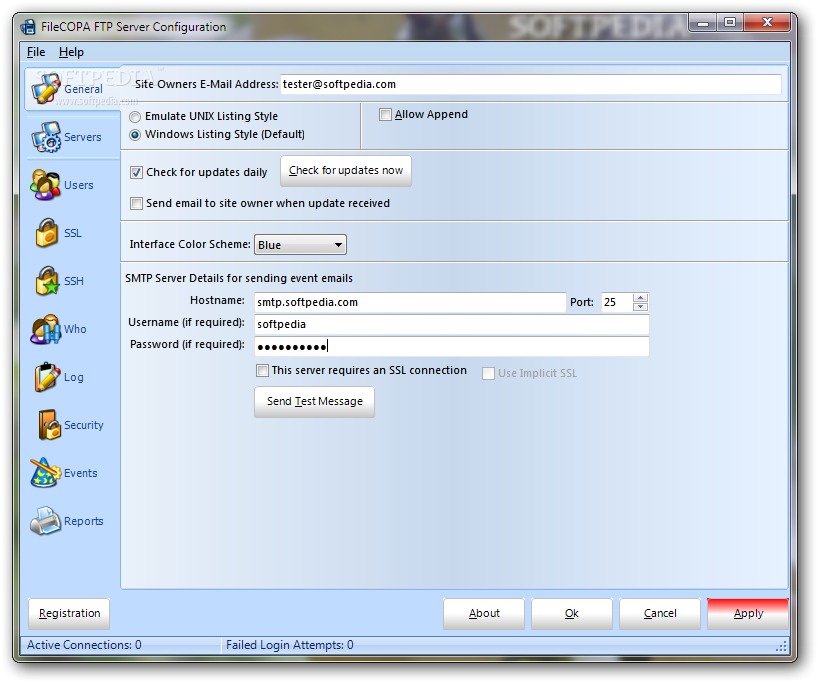Switch to the Users tab label

pyautogui.click(x=79, y=185)
